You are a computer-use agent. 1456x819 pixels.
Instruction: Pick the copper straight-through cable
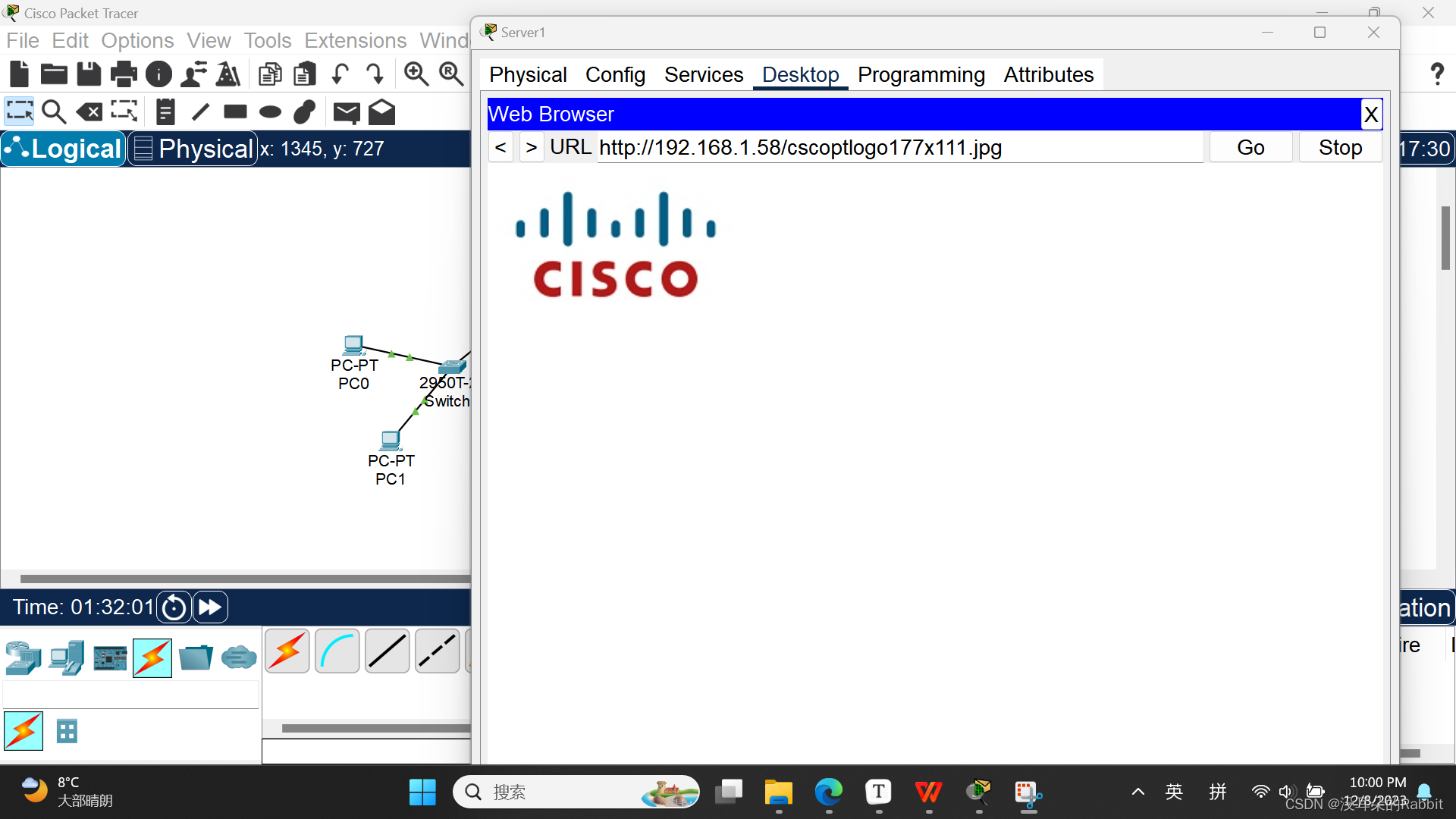(388, 651)
